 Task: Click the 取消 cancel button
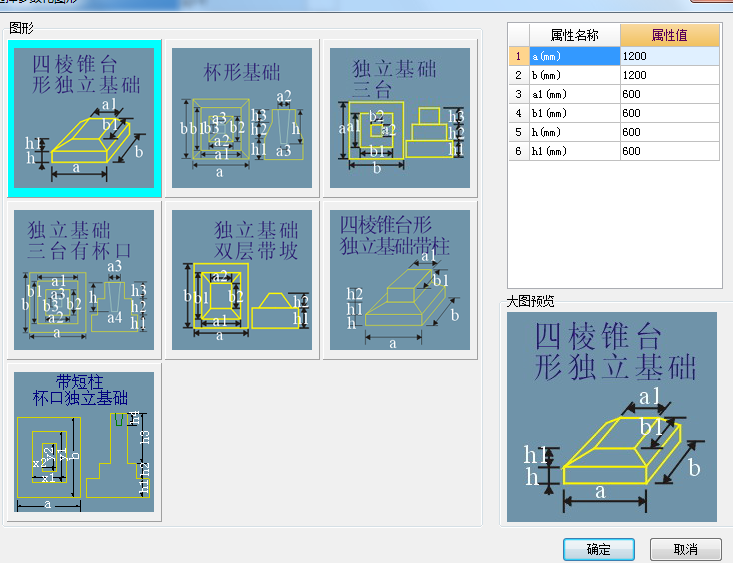pos(686,549)
